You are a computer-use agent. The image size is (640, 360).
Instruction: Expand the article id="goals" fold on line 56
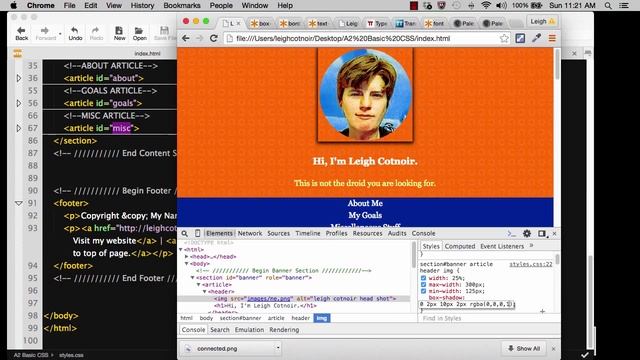pyautogui.click(x=18, y=103)
